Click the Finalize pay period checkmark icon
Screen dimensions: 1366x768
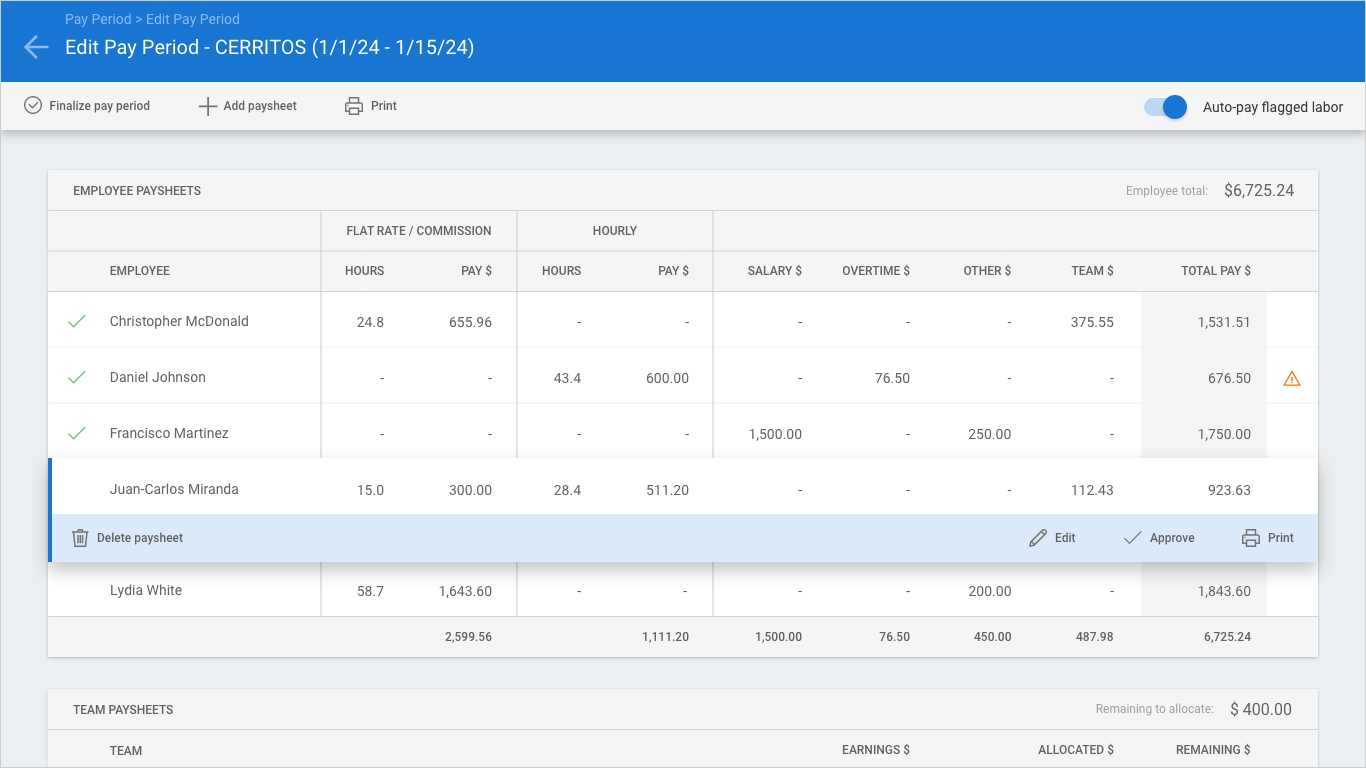tap(33, 105)
